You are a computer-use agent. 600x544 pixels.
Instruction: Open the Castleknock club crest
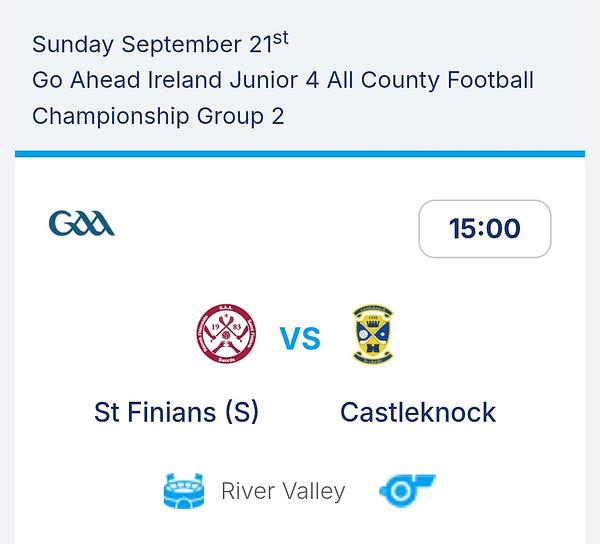tap(373, 337)
